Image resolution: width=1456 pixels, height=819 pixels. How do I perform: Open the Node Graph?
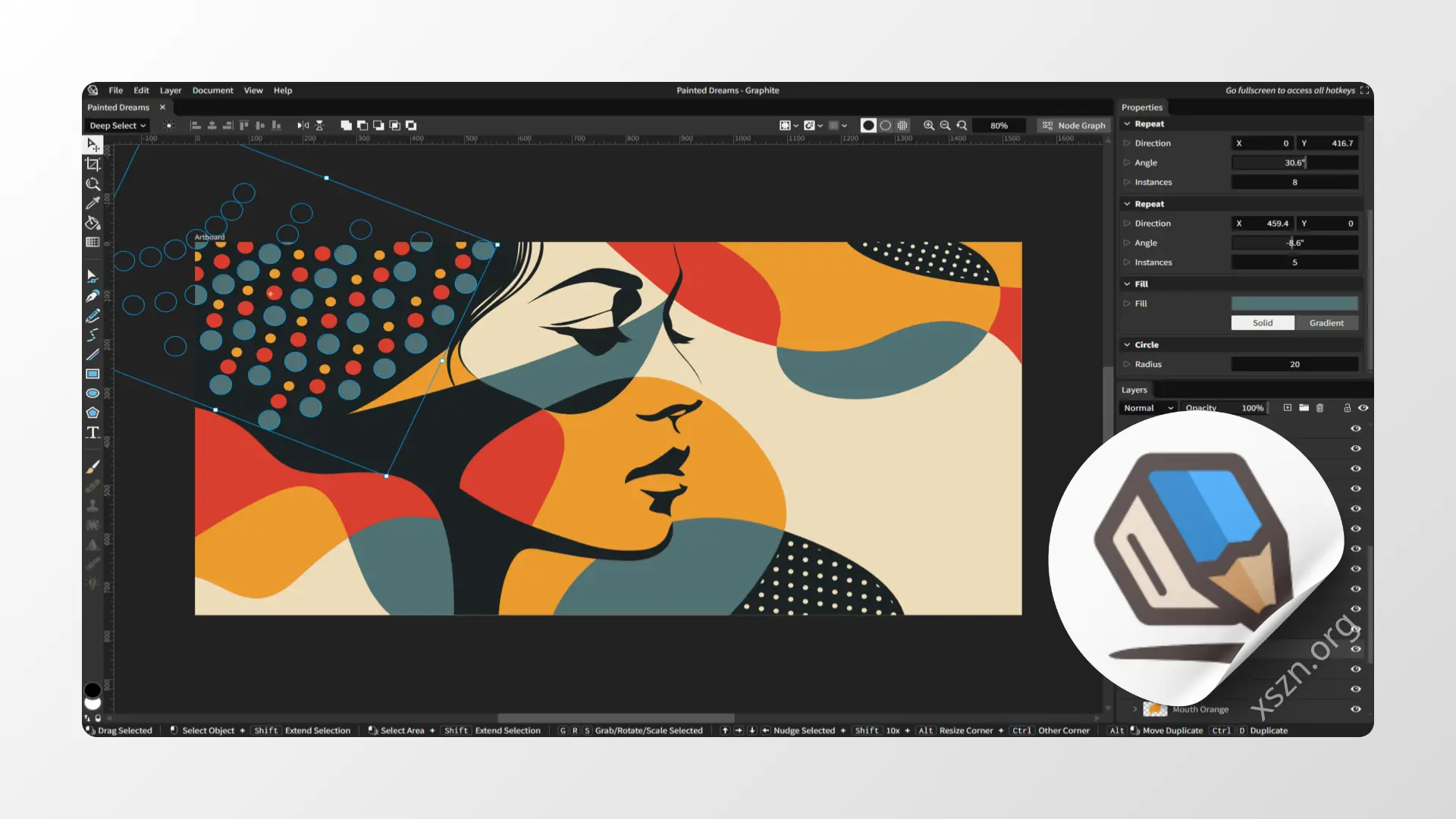point(1074,125)
